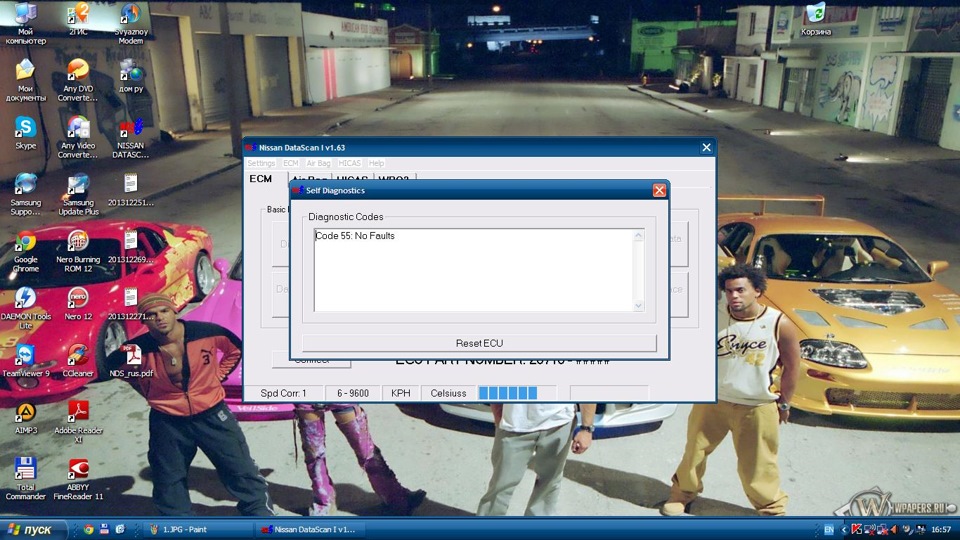Select the 201312271 text file icon
Image resolution: width=960 pixels, height=540 pixels.
[130, 304]
